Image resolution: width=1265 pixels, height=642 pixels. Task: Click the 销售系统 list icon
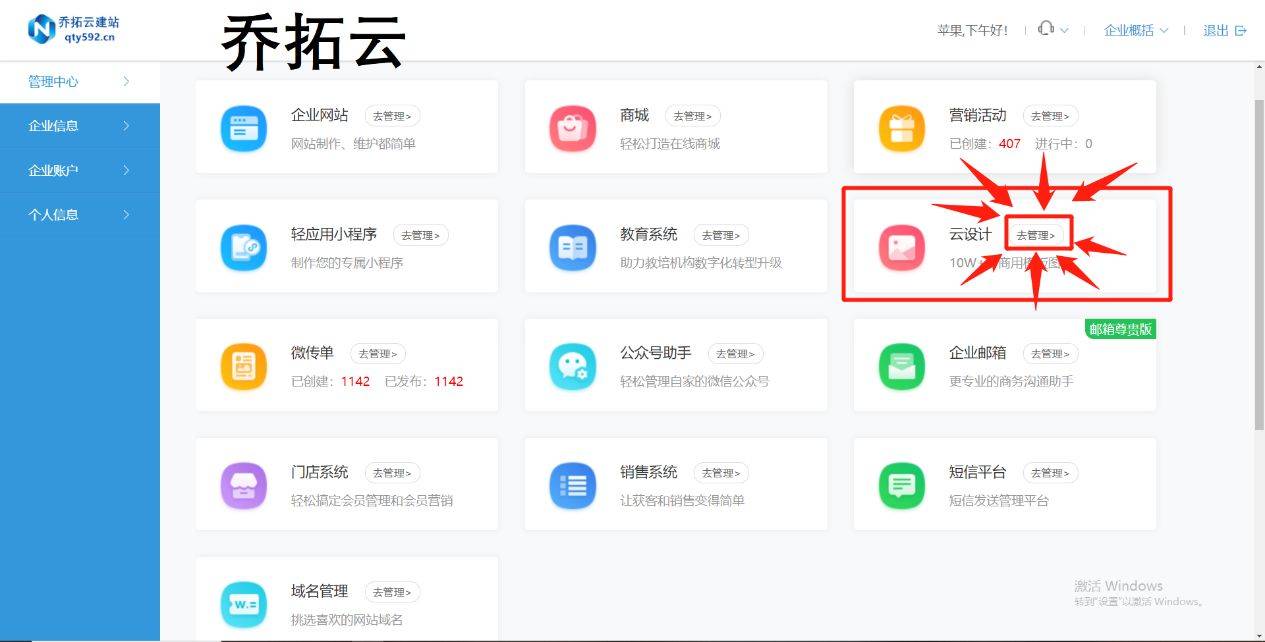573,486
